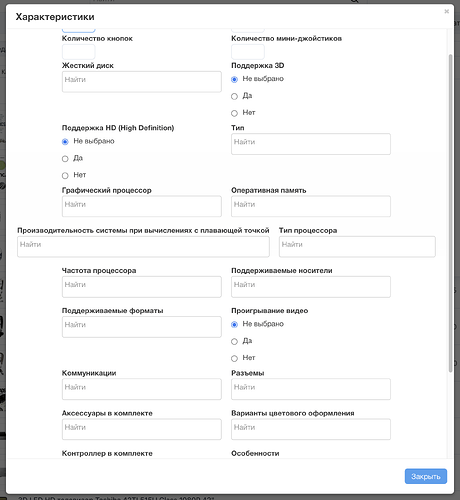Click the Разъемы search field
Screen dimensions: 460x500
(x=311, y=389)
